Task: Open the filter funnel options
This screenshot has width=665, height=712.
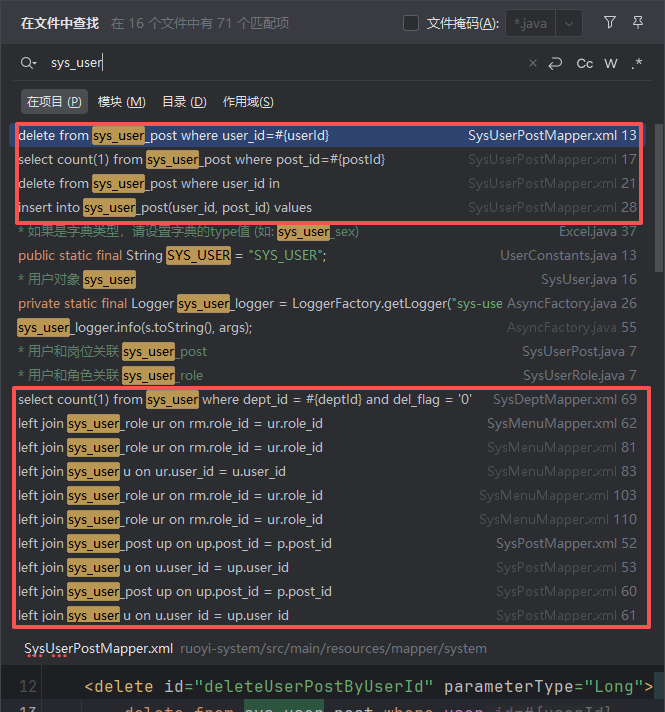Action: [x=610, y=22]
